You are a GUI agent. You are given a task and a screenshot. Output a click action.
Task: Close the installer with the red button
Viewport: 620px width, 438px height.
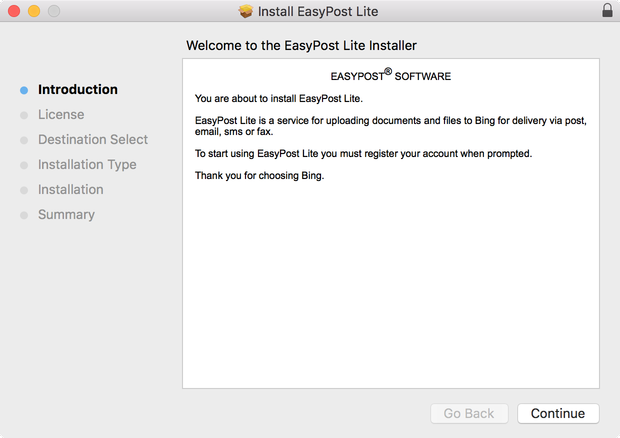click(14, 11)
